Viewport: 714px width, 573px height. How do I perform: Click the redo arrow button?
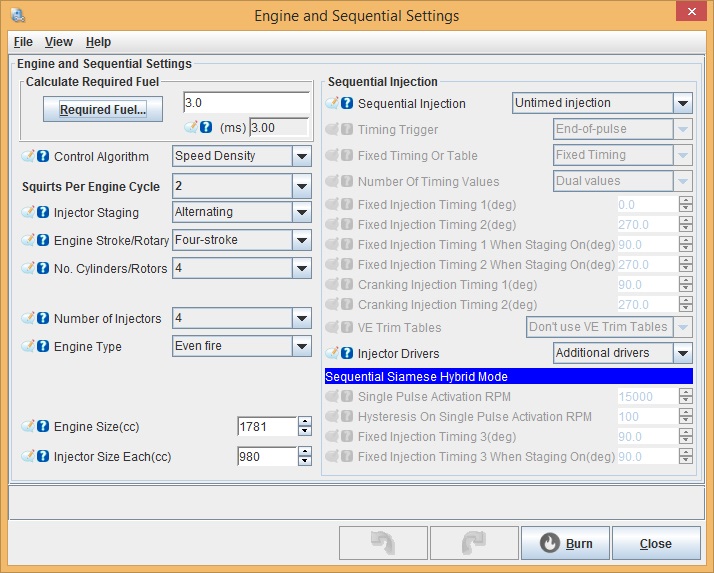(474, 543)
